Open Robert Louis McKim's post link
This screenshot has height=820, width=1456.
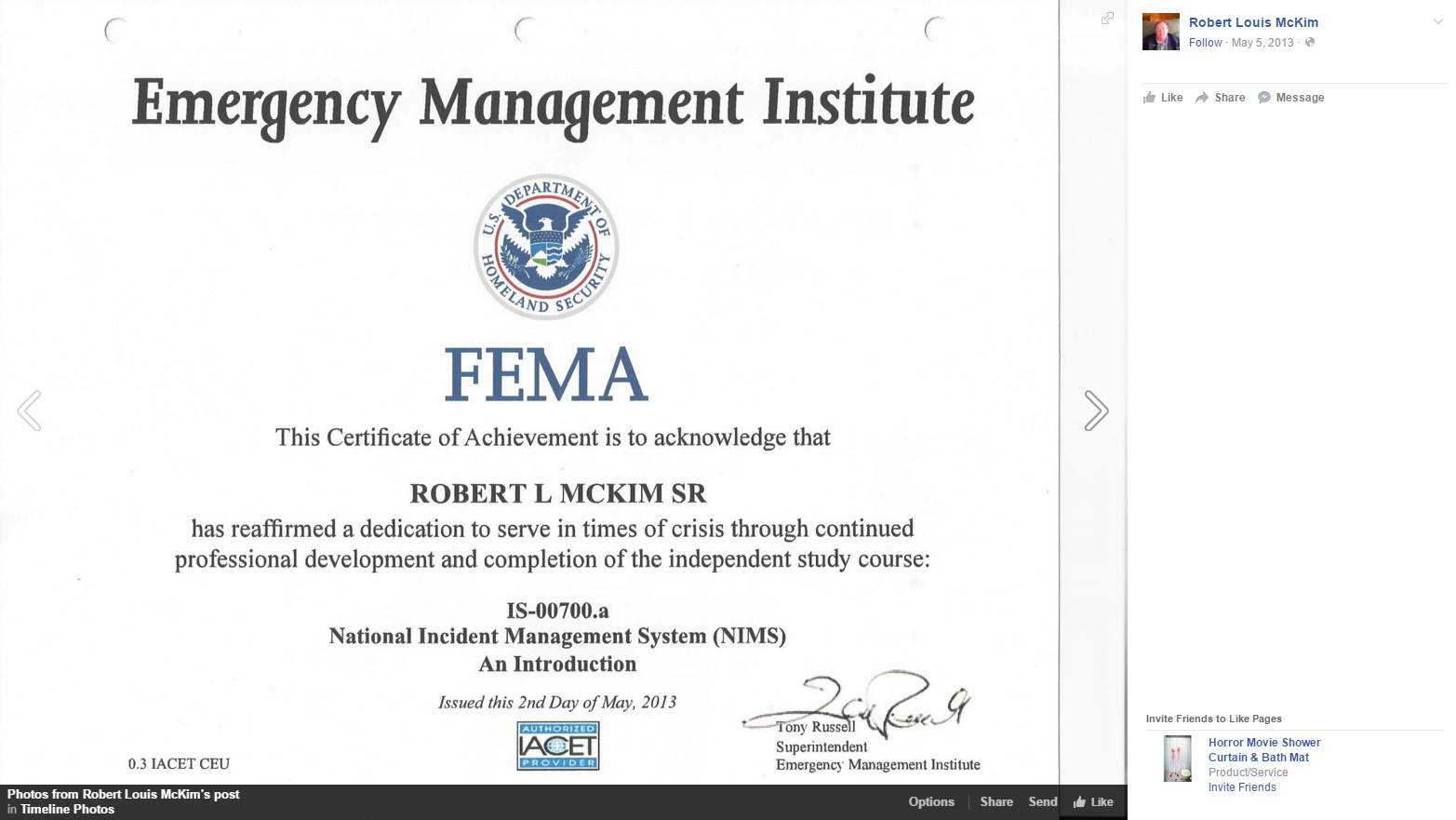161,794
